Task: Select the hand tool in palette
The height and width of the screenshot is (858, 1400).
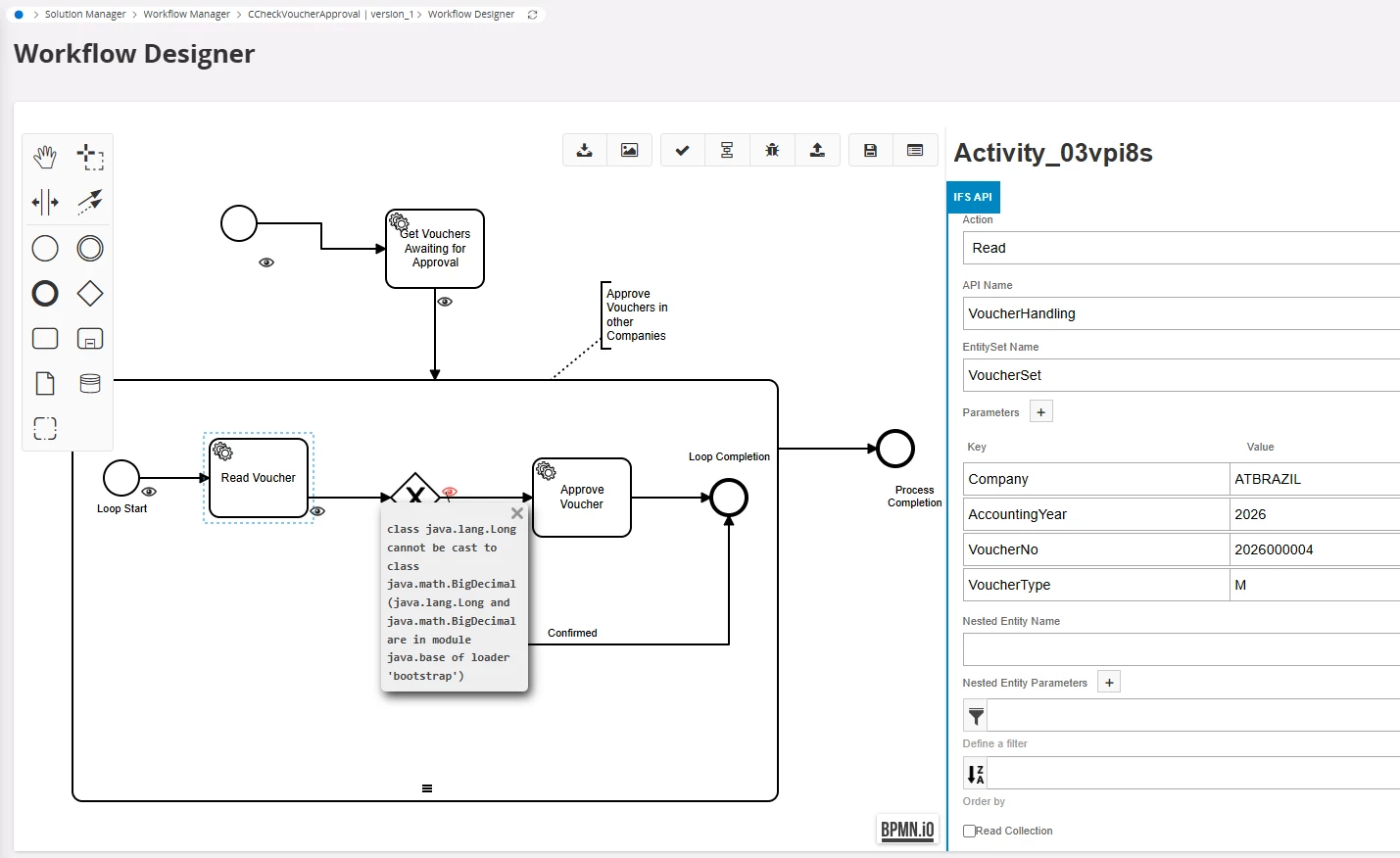Action: (x=45, y=157)
